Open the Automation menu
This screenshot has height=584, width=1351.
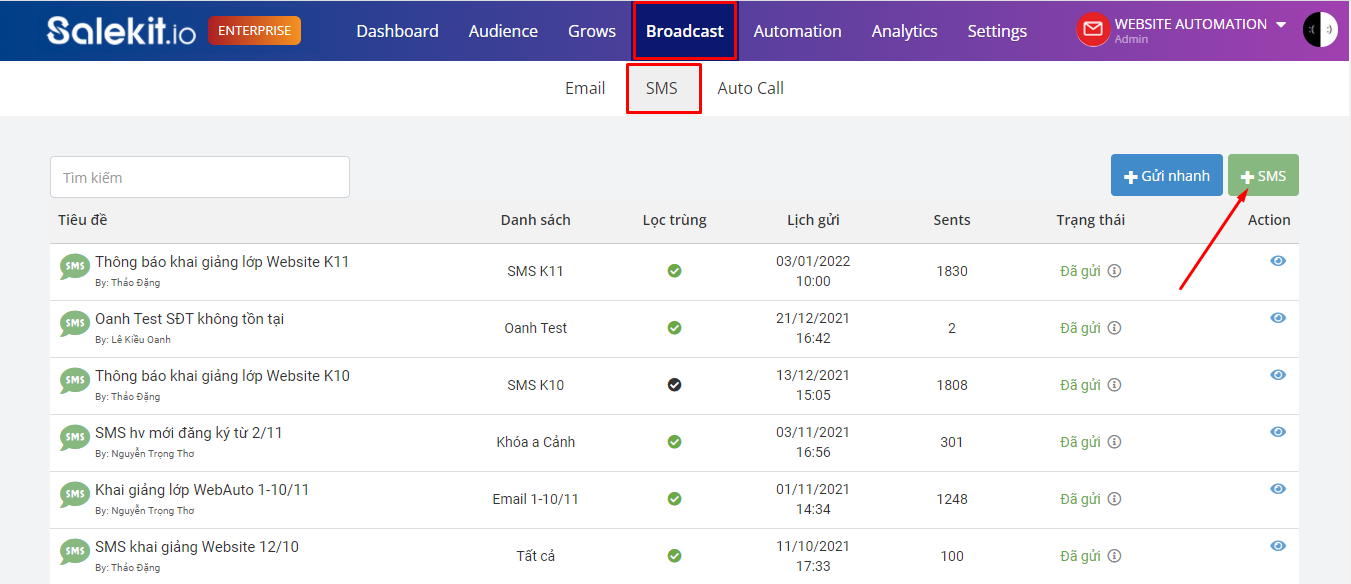[x=797, y=31]
